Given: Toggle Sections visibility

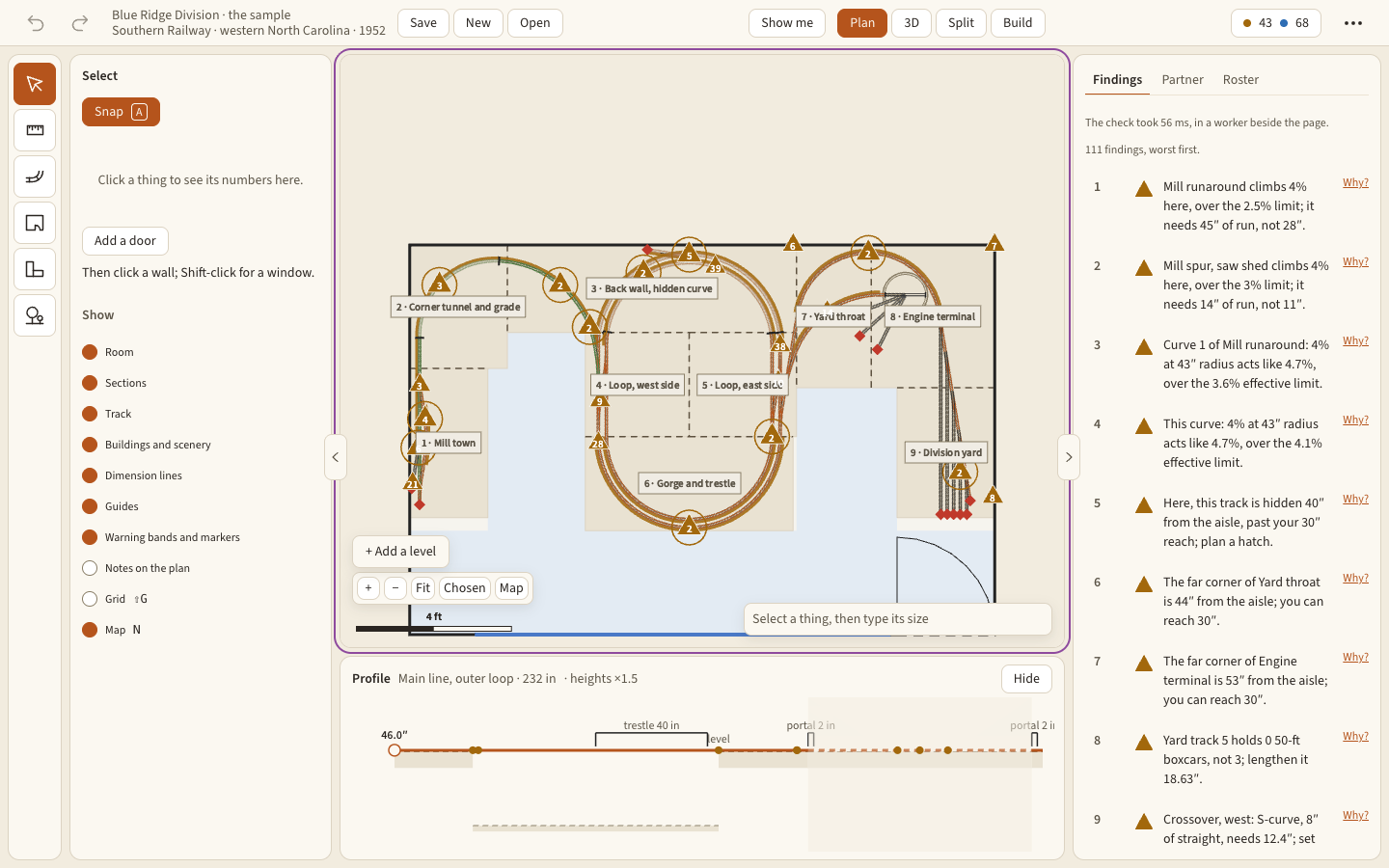Looking at the screenshot, I should (x=90, y=383).
